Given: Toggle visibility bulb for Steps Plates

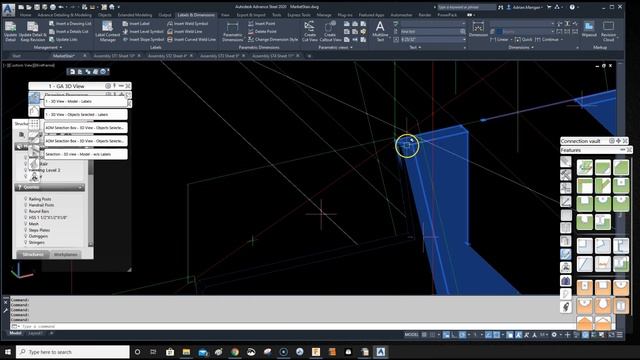Looking at the screenshot, I should [x=25, y=230].
